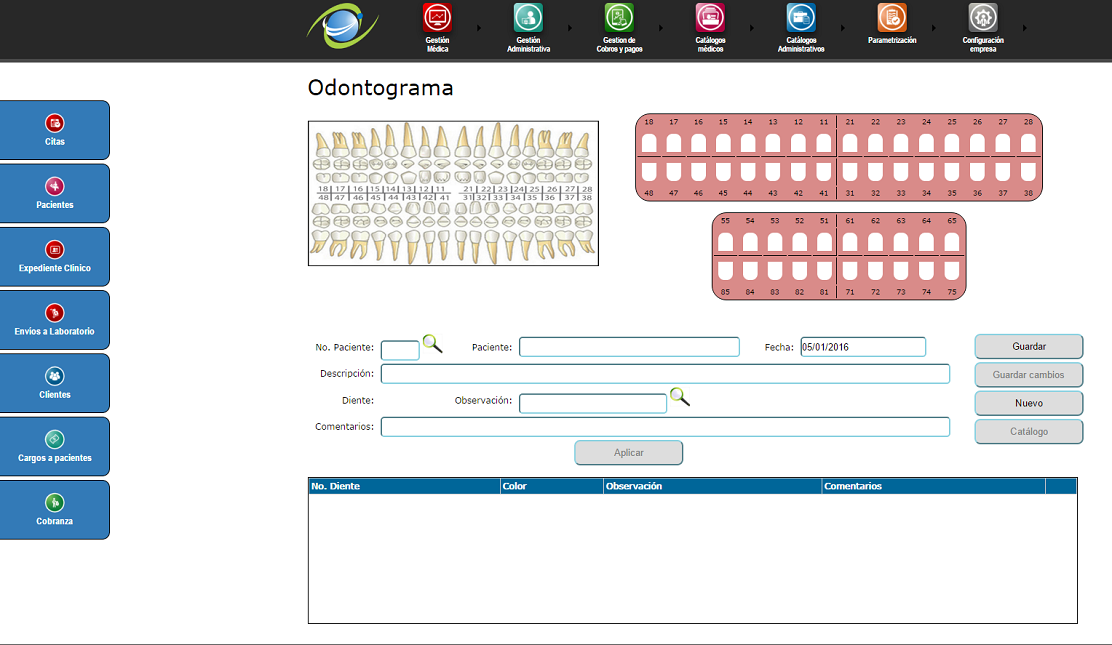
Task: Open the Configuración empresa gear icon
Action: tap(983, 18)
